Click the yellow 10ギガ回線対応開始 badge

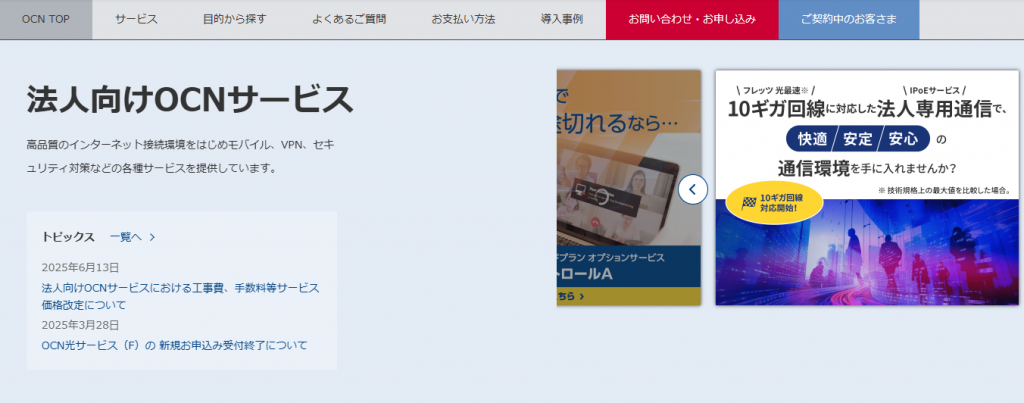click(x=774, y=203)
